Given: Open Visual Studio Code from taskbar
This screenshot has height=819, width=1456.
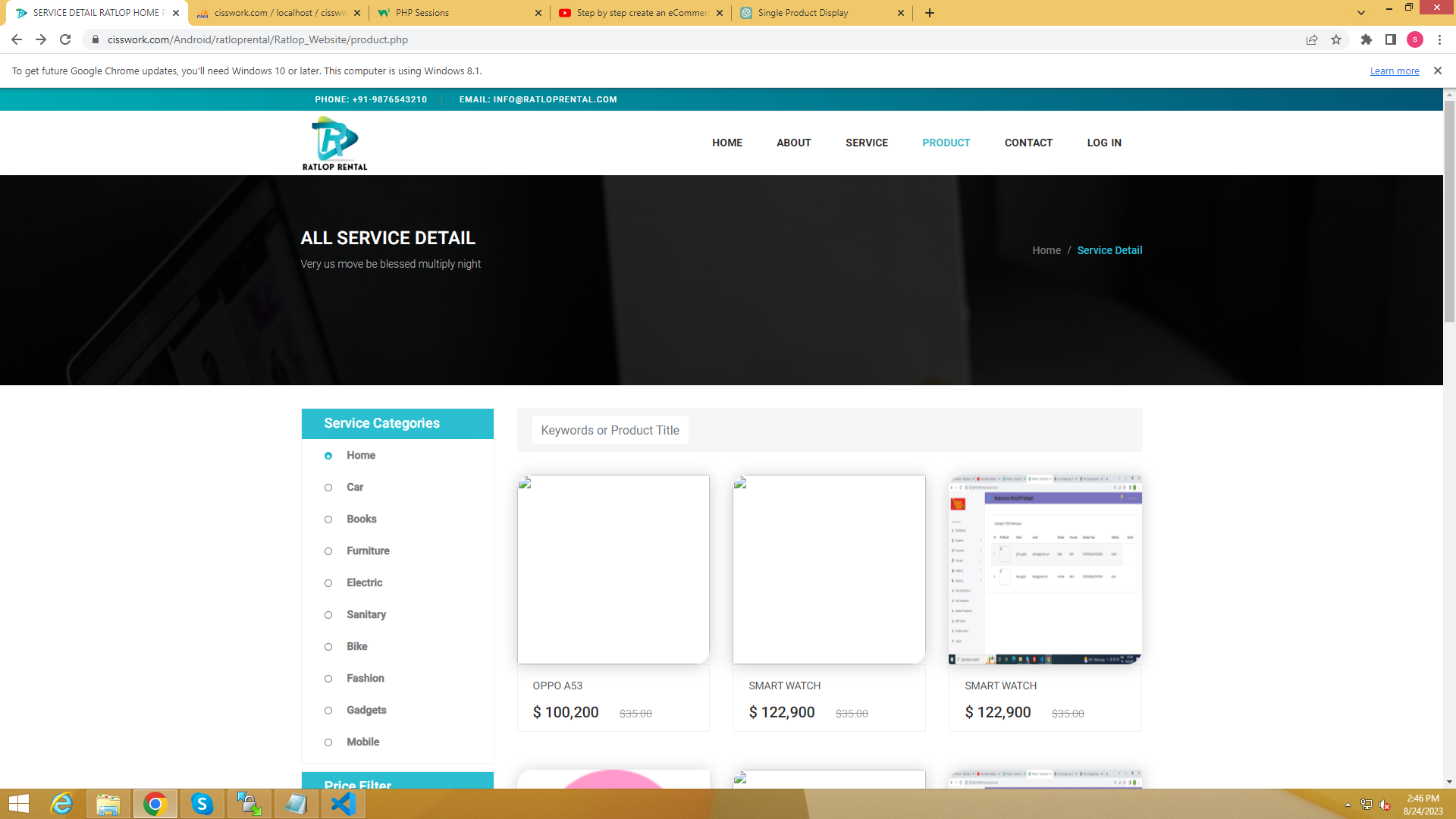Looking at the screenshot, I should click(x=344, y=804).
